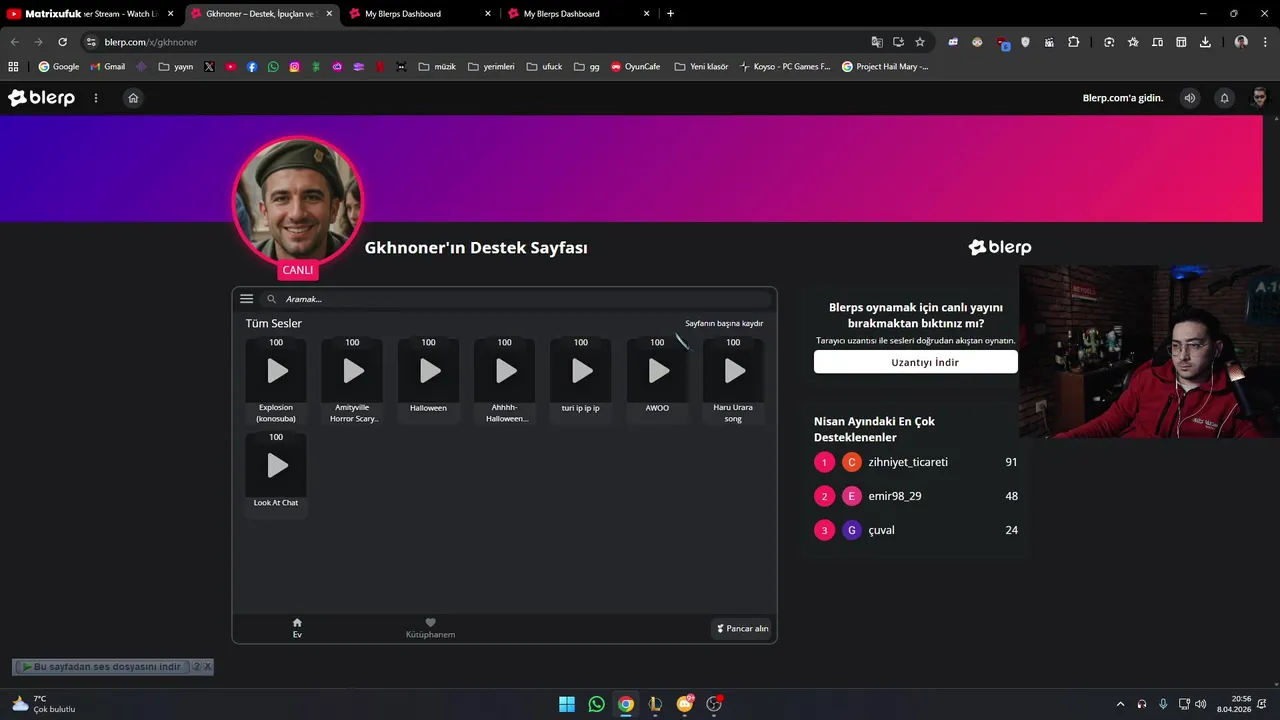Click the Blerp logo in header

(x=41, y=98)
